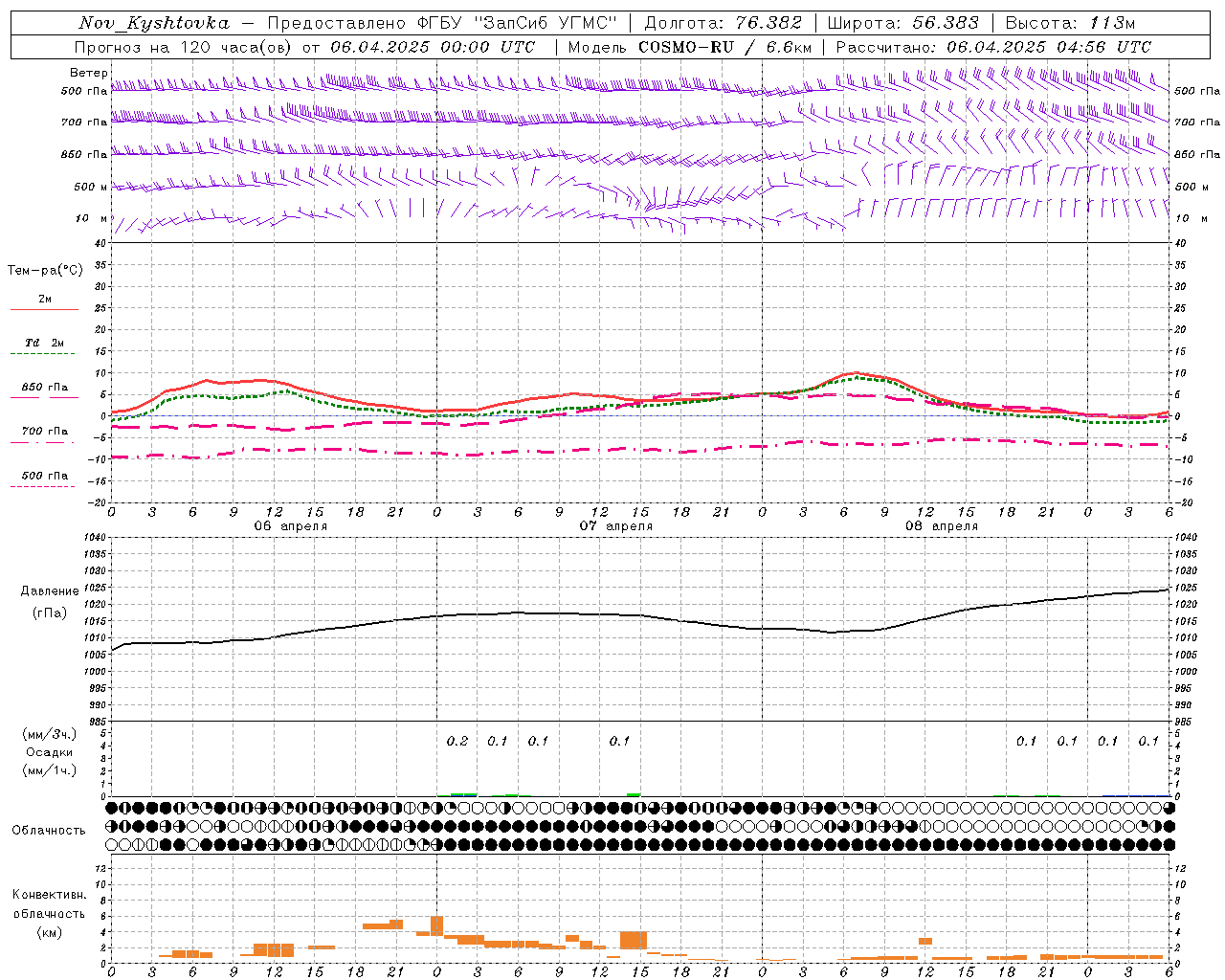
Task: Click the Долгота: 76.382 value
Action: (x=723, y=23)
